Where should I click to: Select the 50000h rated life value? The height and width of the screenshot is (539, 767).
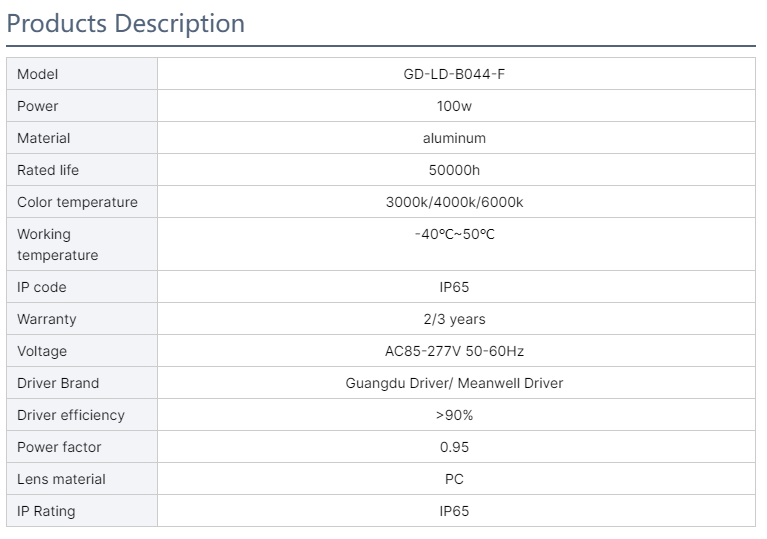(454, 170)
